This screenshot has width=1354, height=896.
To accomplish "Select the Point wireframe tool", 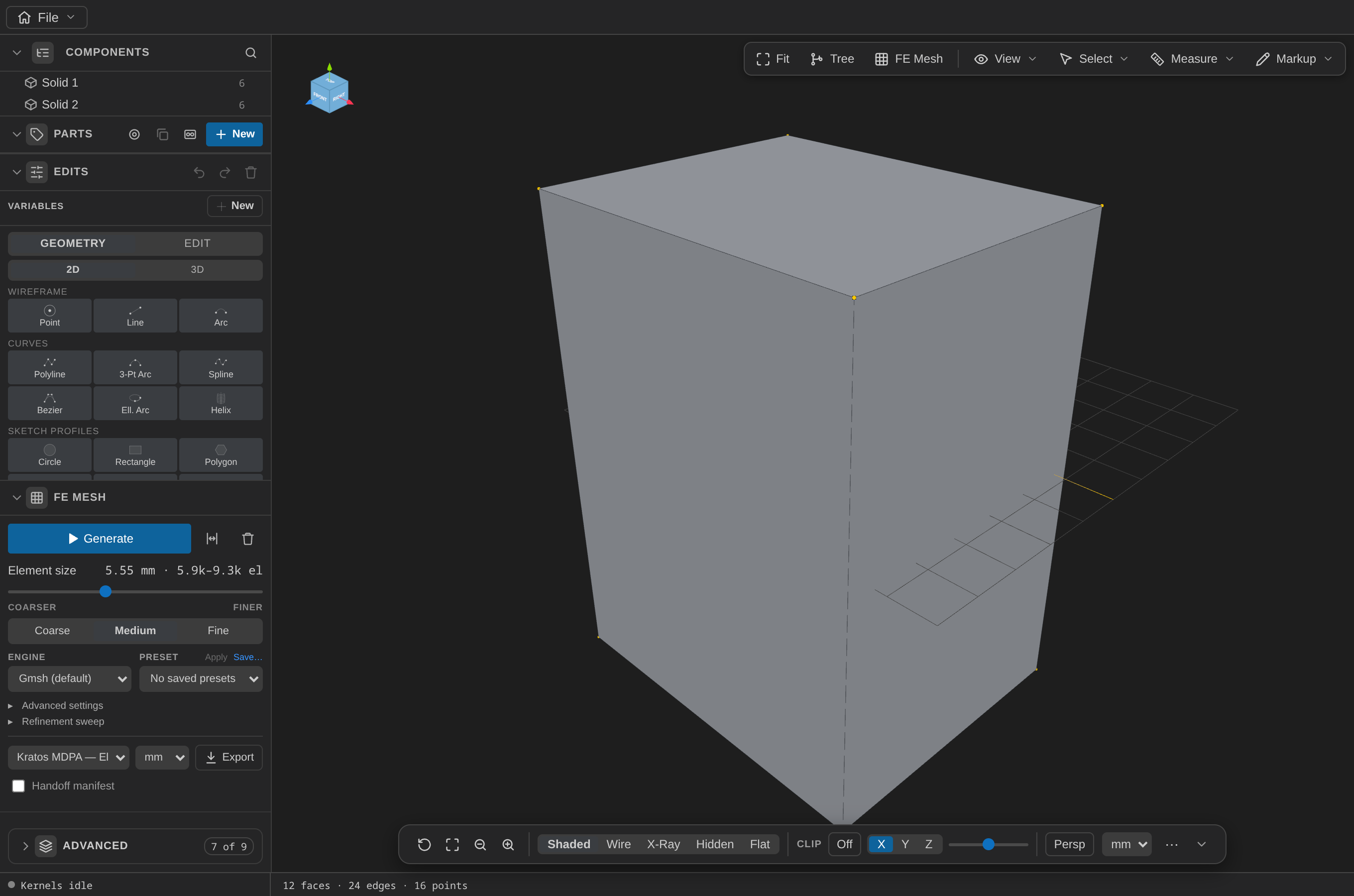I will point(50,316).
